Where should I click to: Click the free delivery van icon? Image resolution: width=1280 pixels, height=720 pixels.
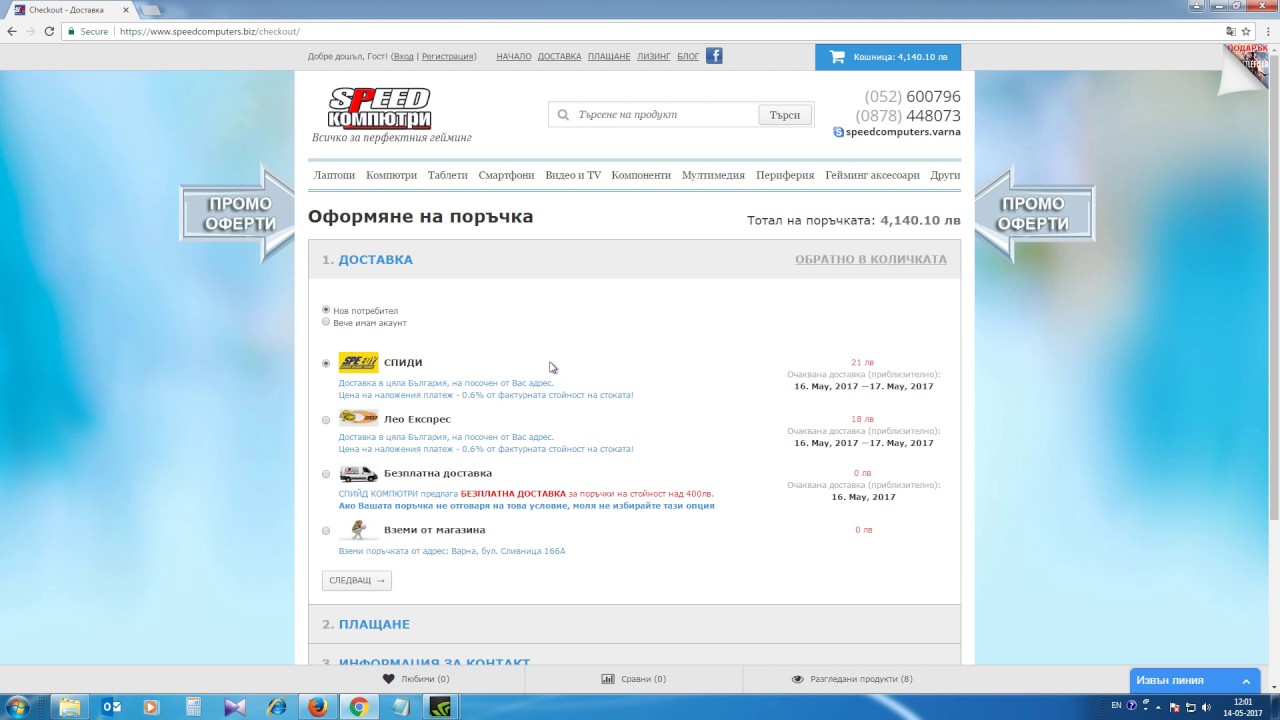(x=358, y=474)
